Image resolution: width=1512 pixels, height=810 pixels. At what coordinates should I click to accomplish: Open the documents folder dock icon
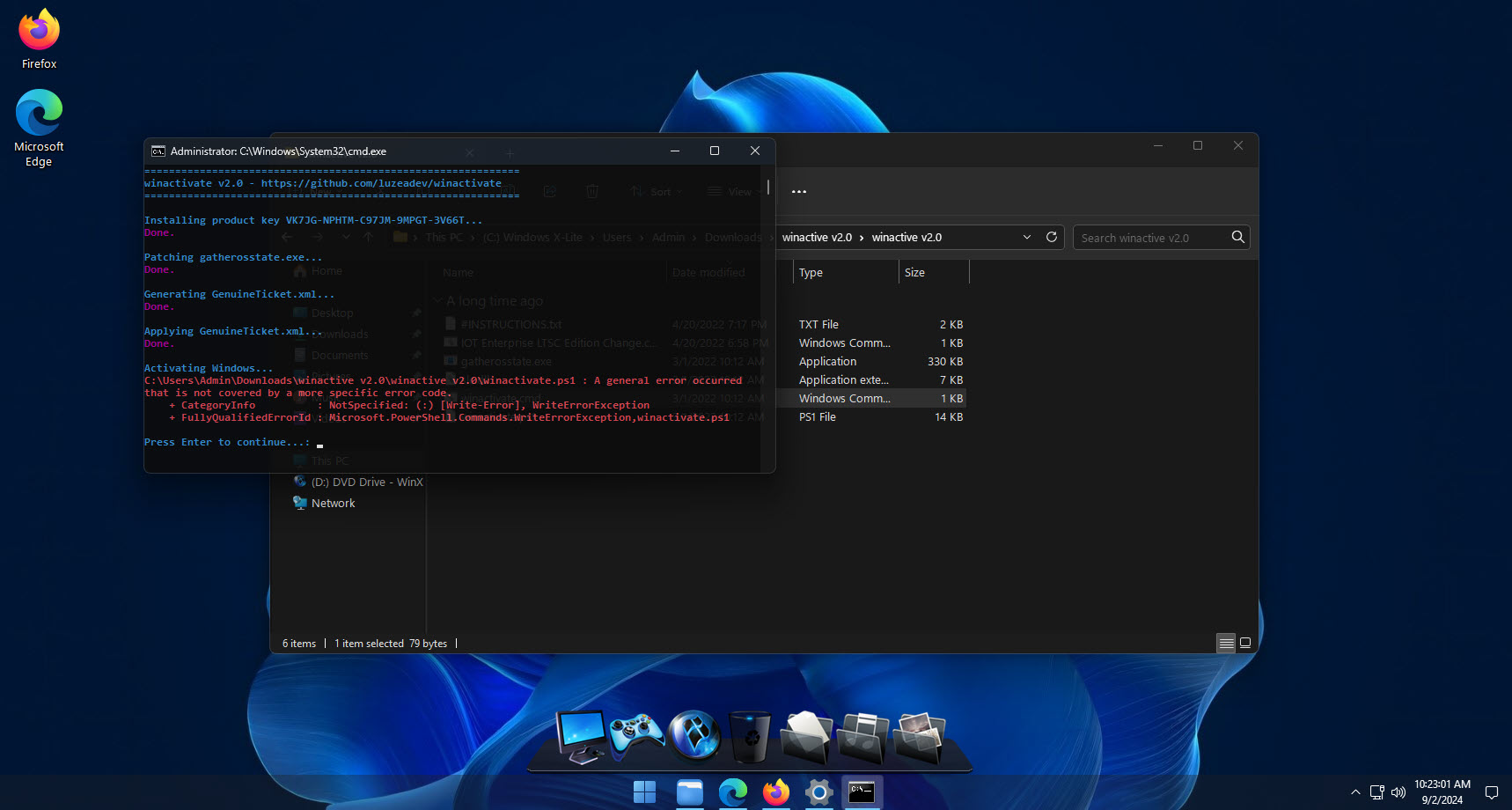(806, 737)
